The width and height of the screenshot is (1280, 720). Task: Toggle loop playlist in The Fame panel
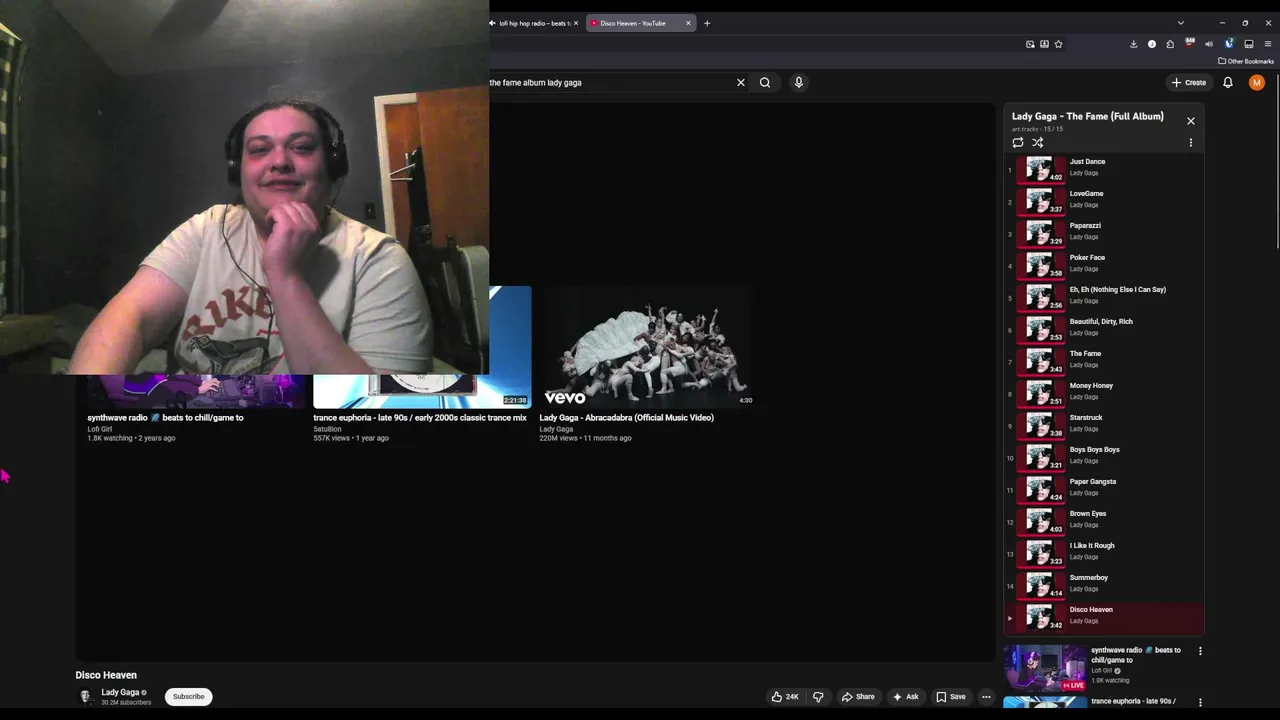pyautogui.click(x=1018, y=143)
